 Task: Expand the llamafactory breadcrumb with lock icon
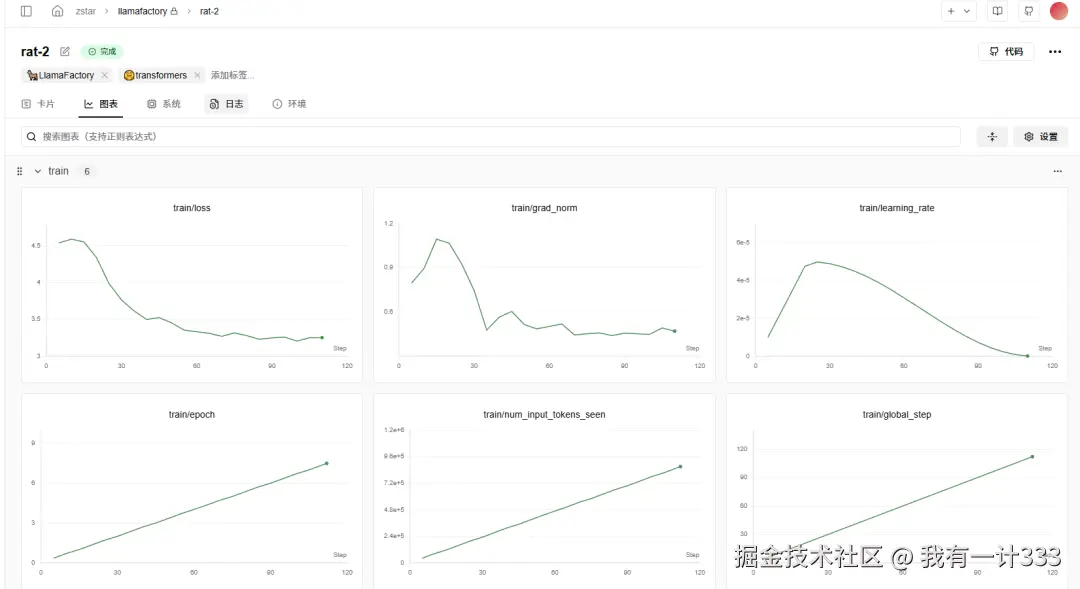pyautogui.click(x=146, y=11)
